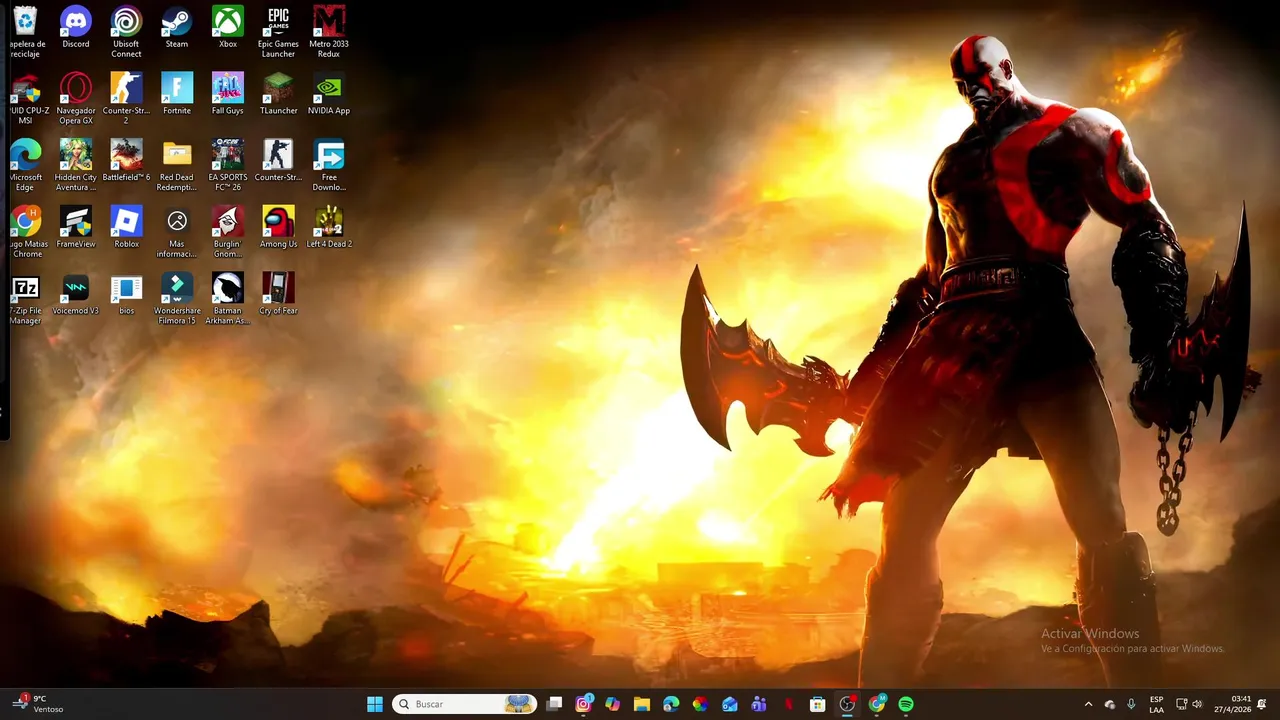The image size is (1280, 720).
Task: Click the microphone tray icon
Action: [1131, 704]
